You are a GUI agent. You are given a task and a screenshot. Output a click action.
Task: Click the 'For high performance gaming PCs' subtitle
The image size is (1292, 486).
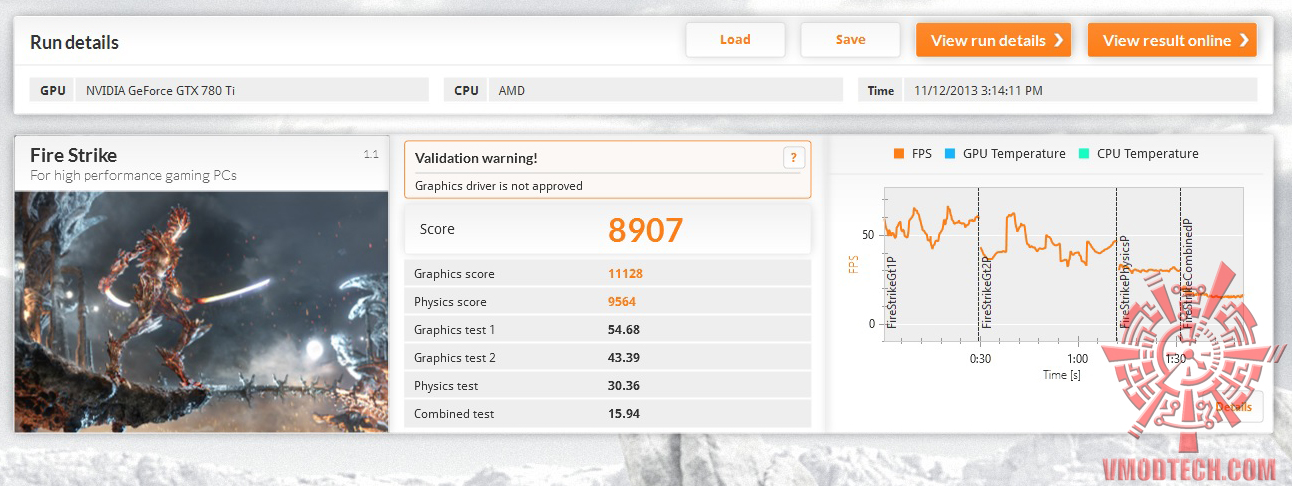(133, 175)
